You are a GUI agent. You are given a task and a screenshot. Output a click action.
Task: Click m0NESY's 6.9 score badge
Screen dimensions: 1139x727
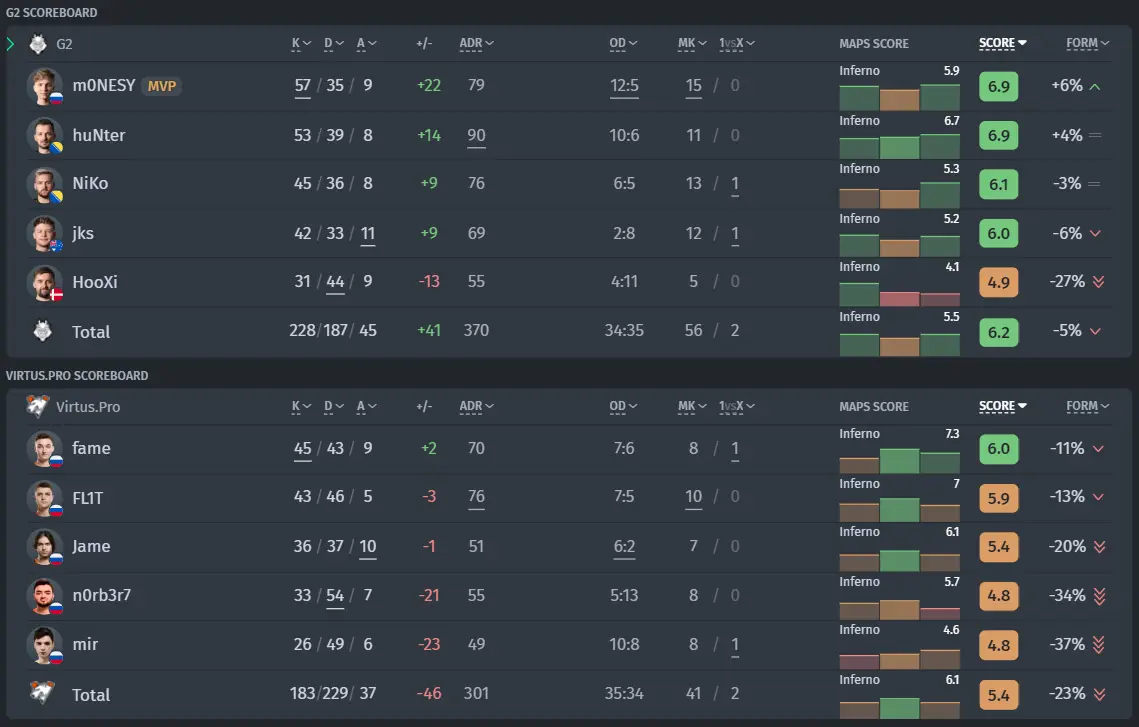point(998,86)
